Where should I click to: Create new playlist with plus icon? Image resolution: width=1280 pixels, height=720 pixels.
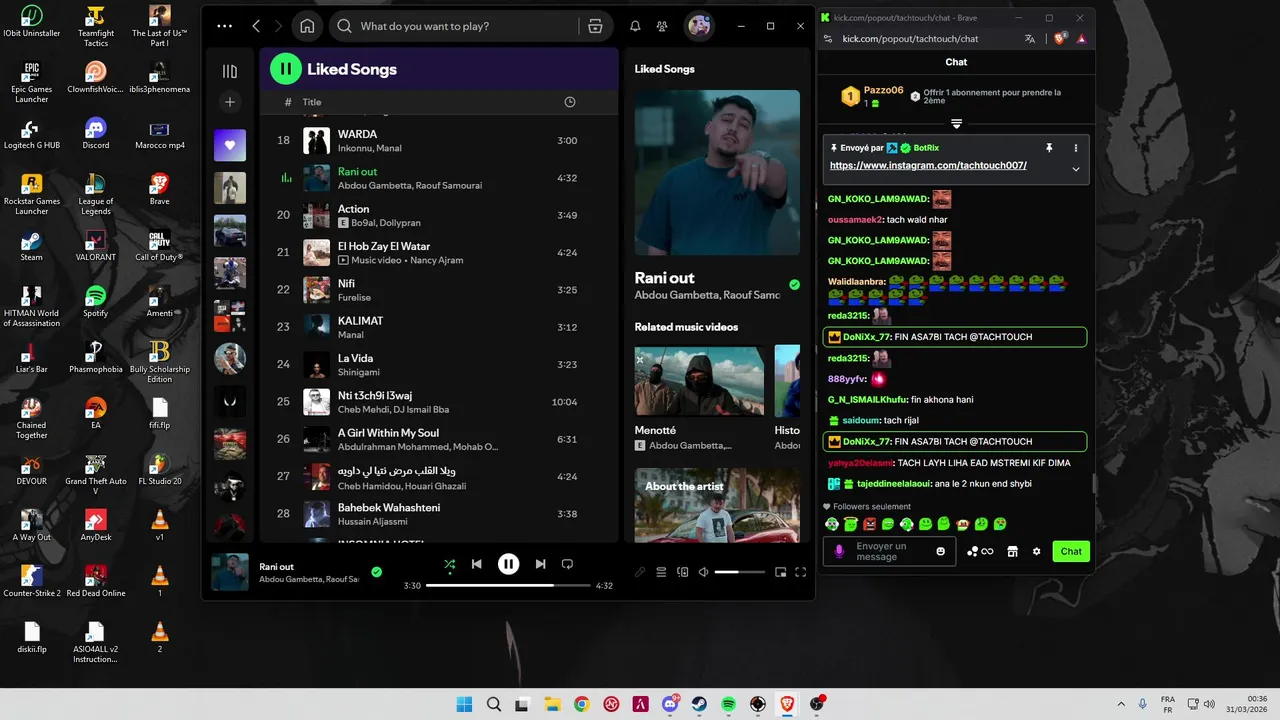(x=230, y=102)
